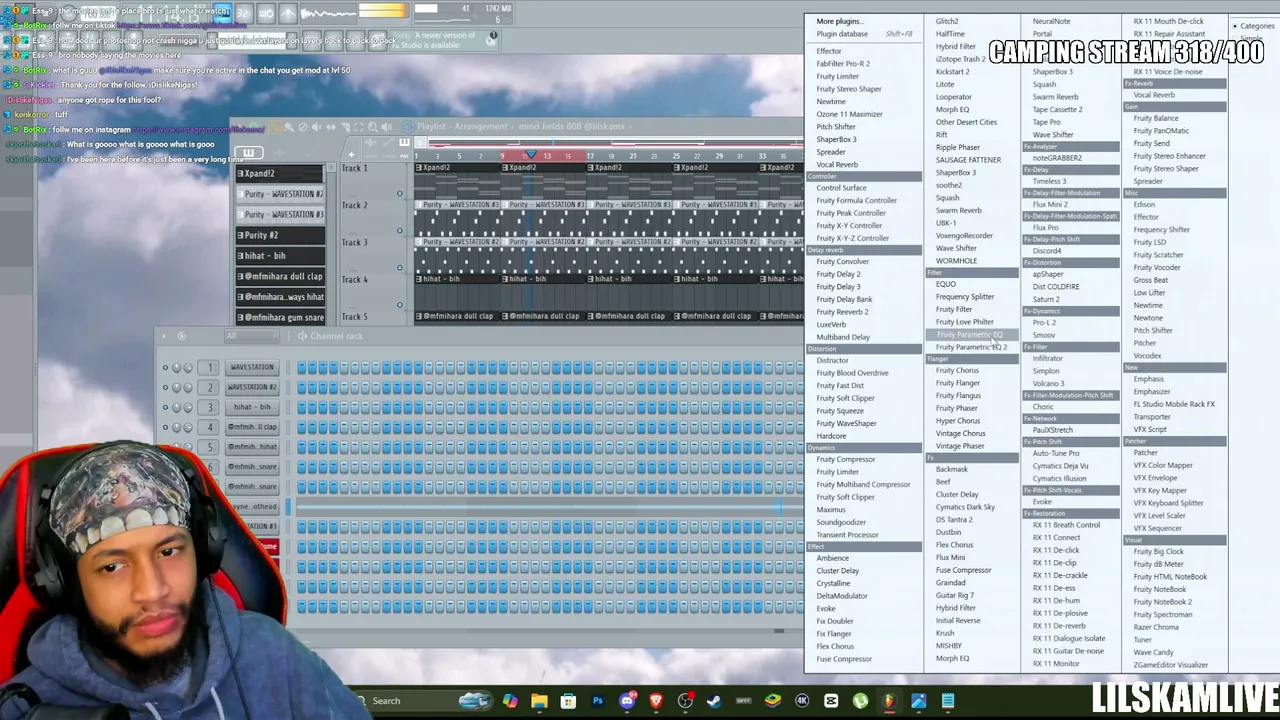Screen dimensions: 1280x720
Task: Add Edison from the Misc section
Action: pos(1144,205)
